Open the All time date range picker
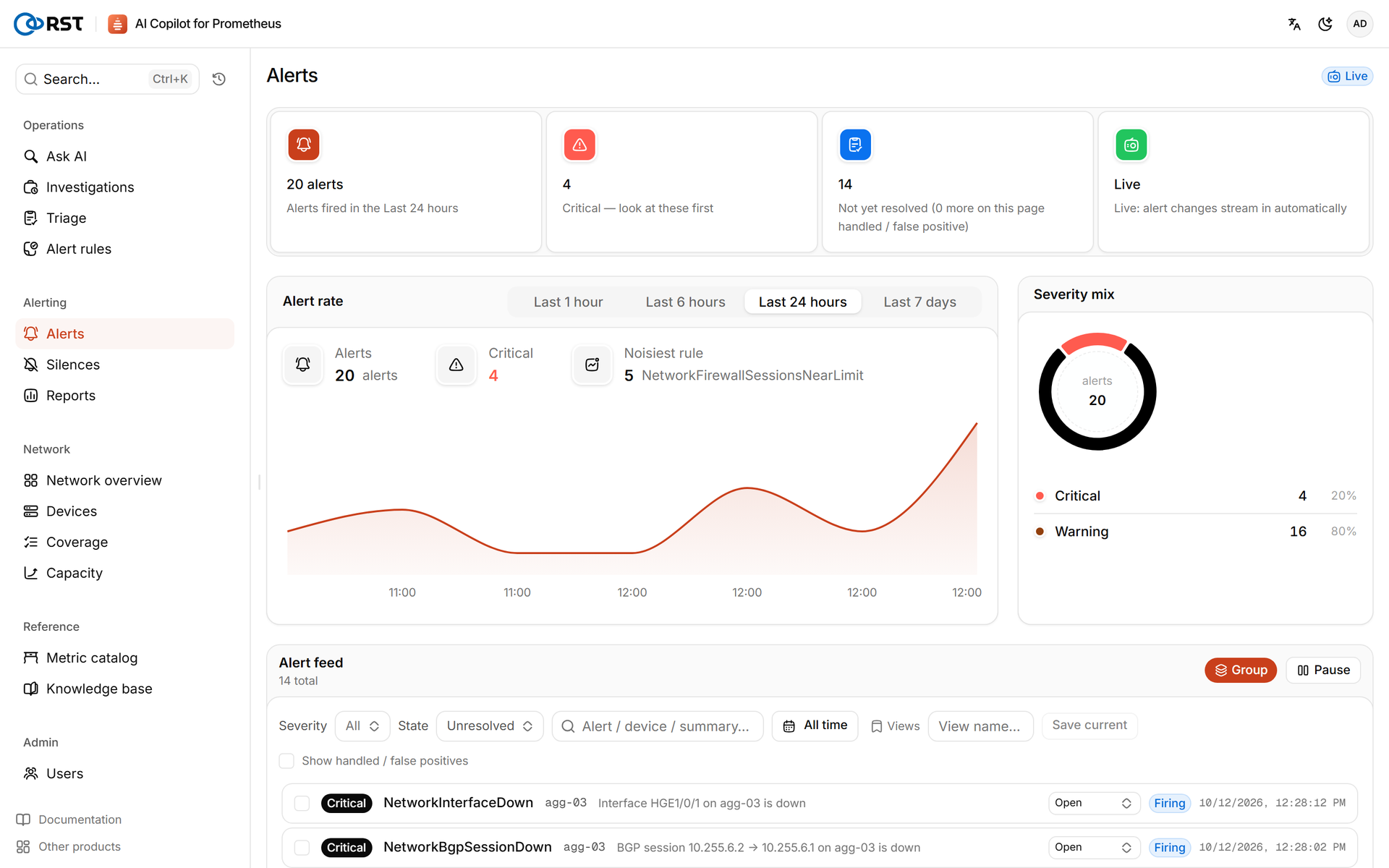The height and width of the screenshot is (868, 1389). coord(815,726)
